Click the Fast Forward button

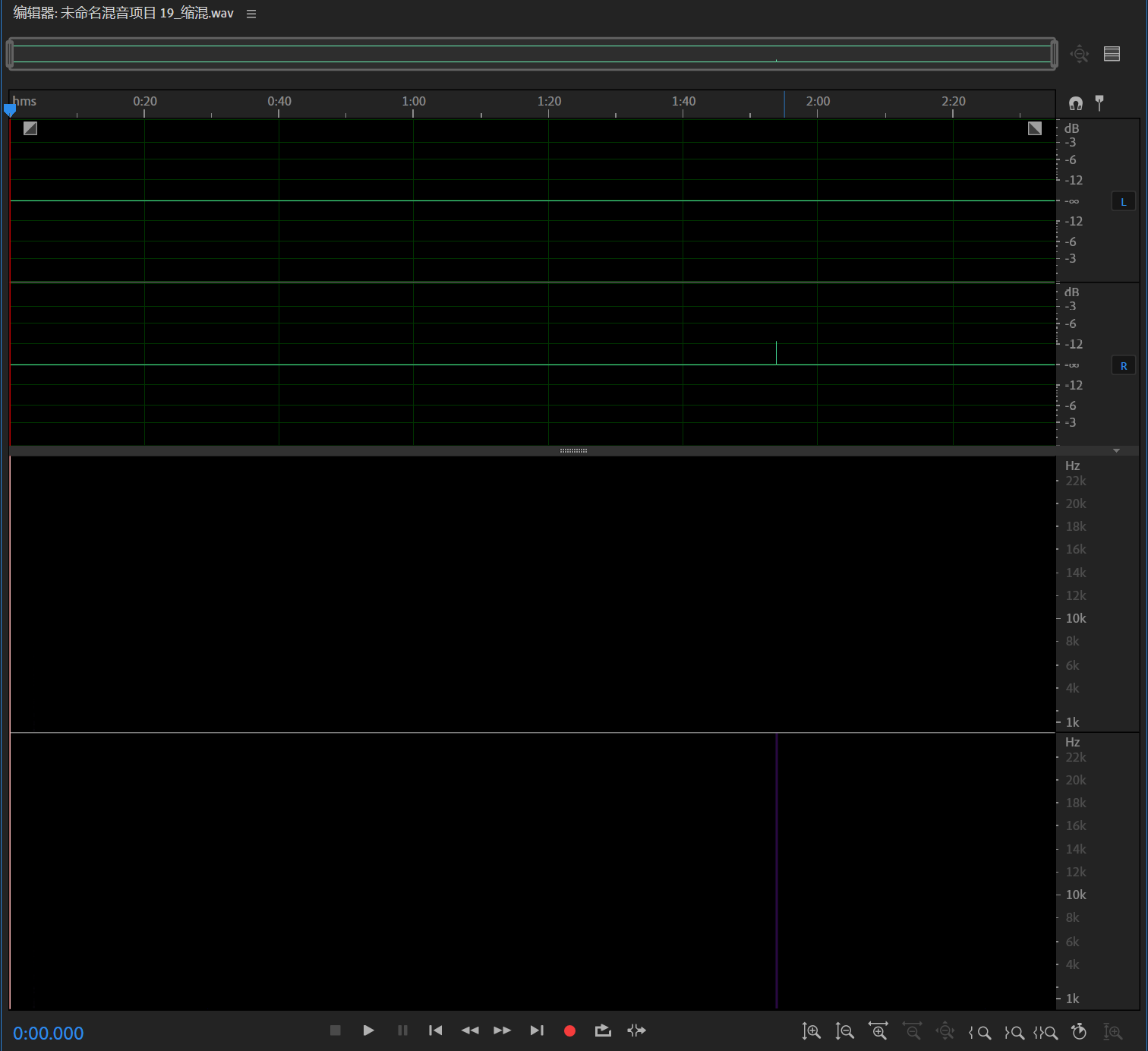502,1030
